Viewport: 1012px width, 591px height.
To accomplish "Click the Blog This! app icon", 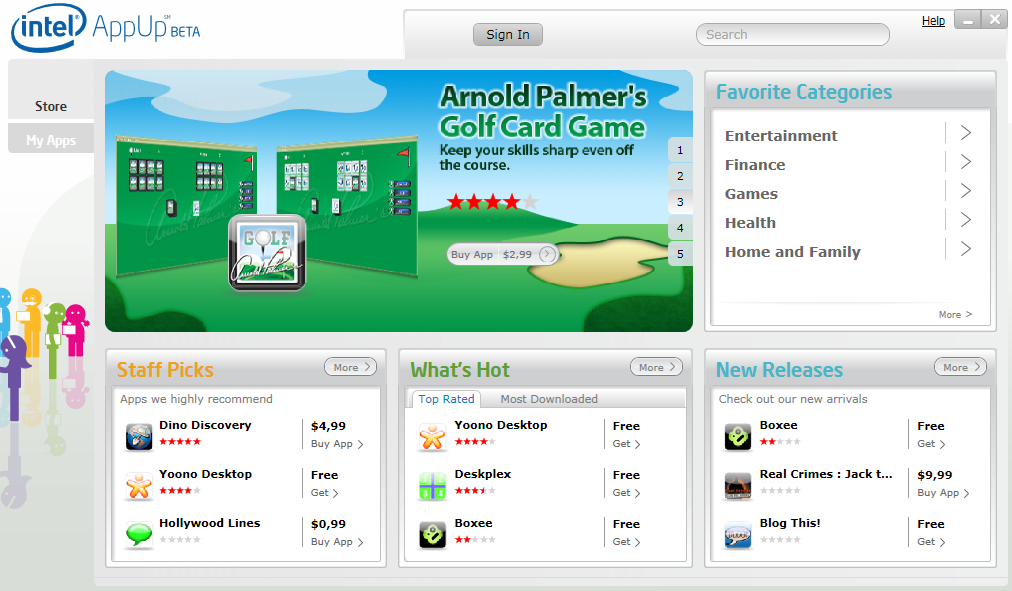I will click(x=738, y=534).
